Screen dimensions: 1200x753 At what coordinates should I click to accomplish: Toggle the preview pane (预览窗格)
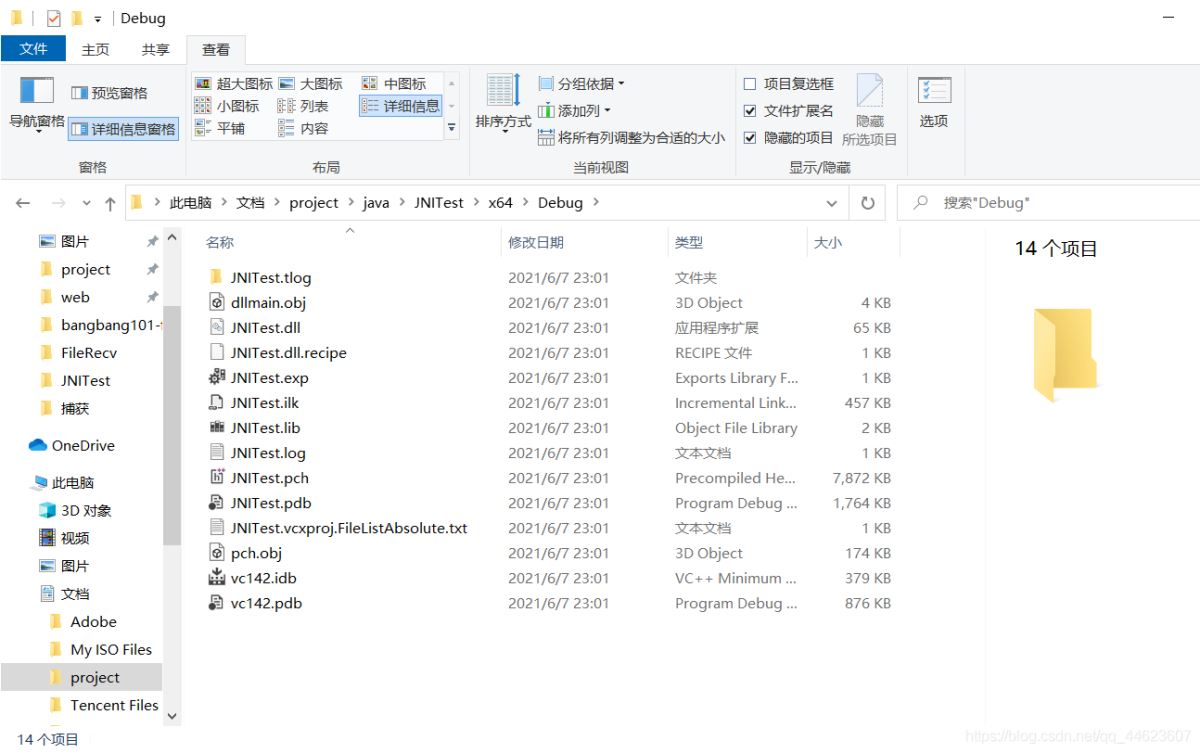pos(110,93)
